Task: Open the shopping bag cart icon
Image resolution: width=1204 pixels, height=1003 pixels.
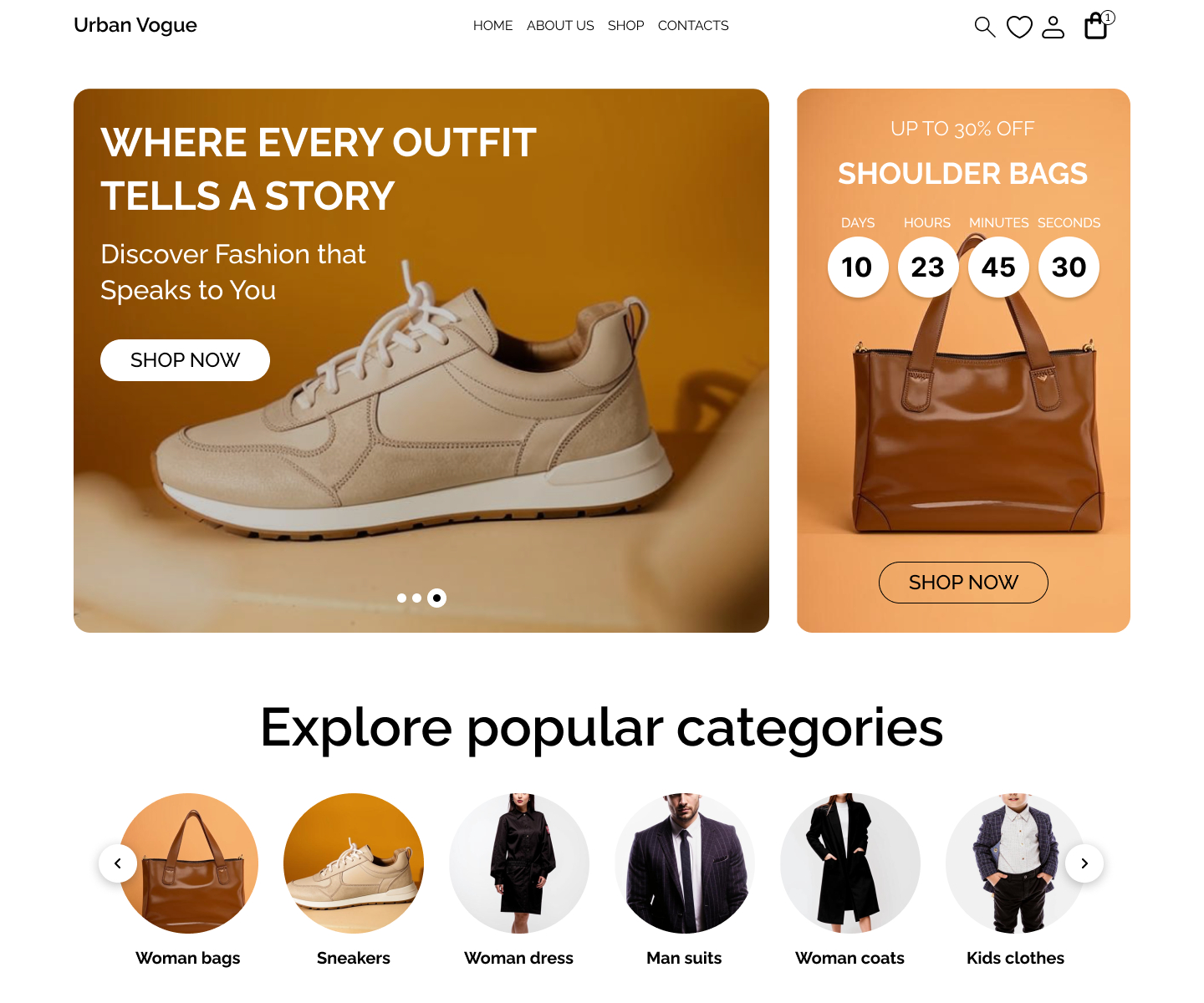Action: click(1095, 27)
